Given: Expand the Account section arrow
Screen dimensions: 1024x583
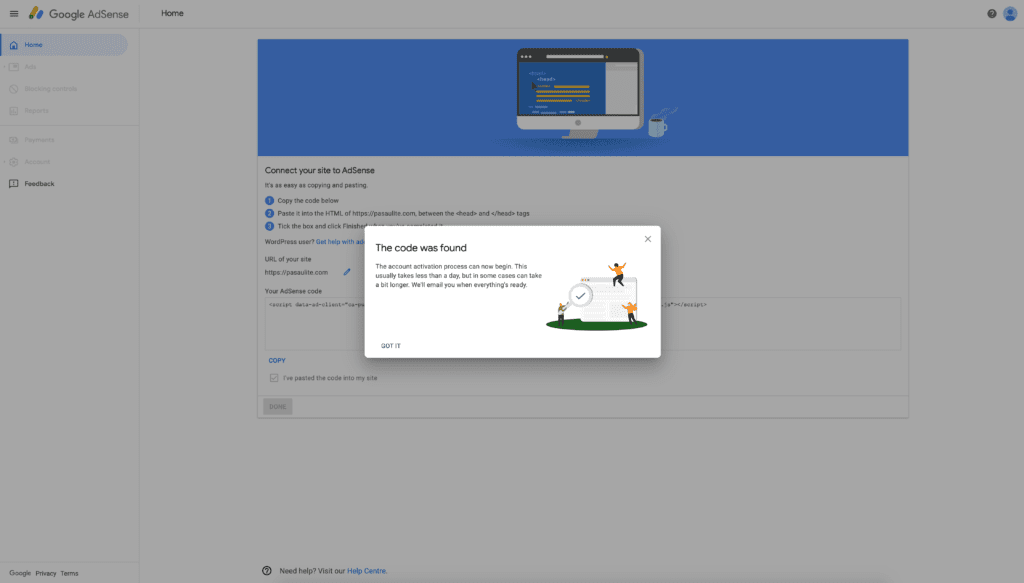Looking at the screenshot, I should click(4, 162).
